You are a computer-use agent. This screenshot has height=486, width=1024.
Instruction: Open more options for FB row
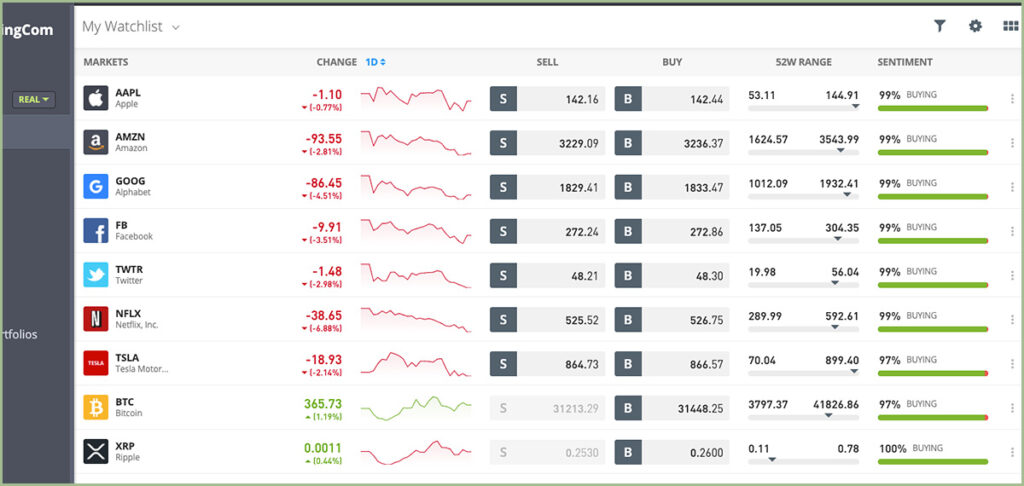(x=1012, y=231)
